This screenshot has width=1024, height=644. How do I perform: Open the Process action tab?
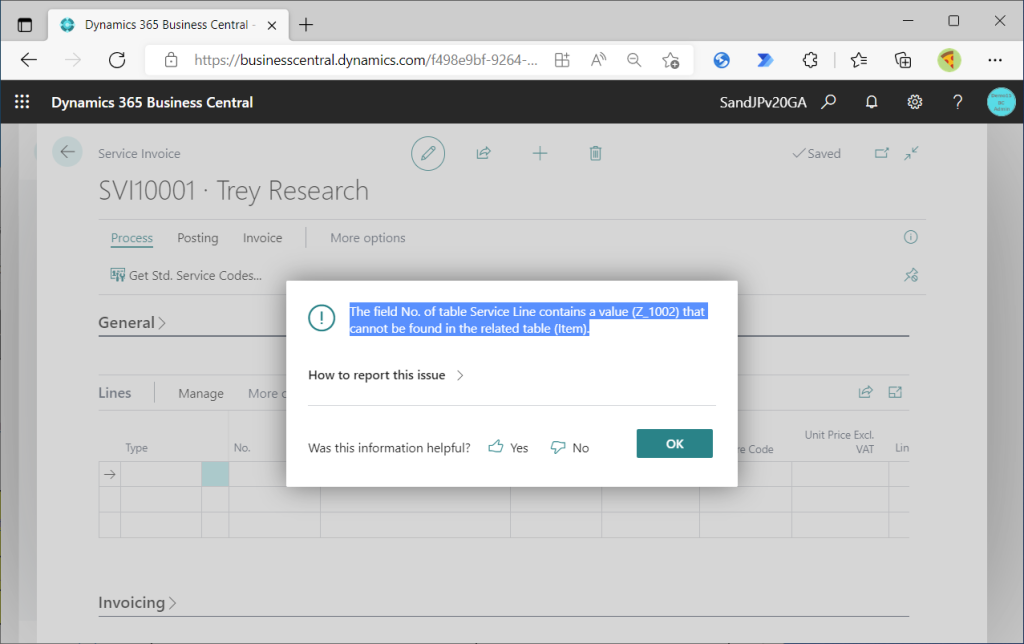[x=132, y=238]
